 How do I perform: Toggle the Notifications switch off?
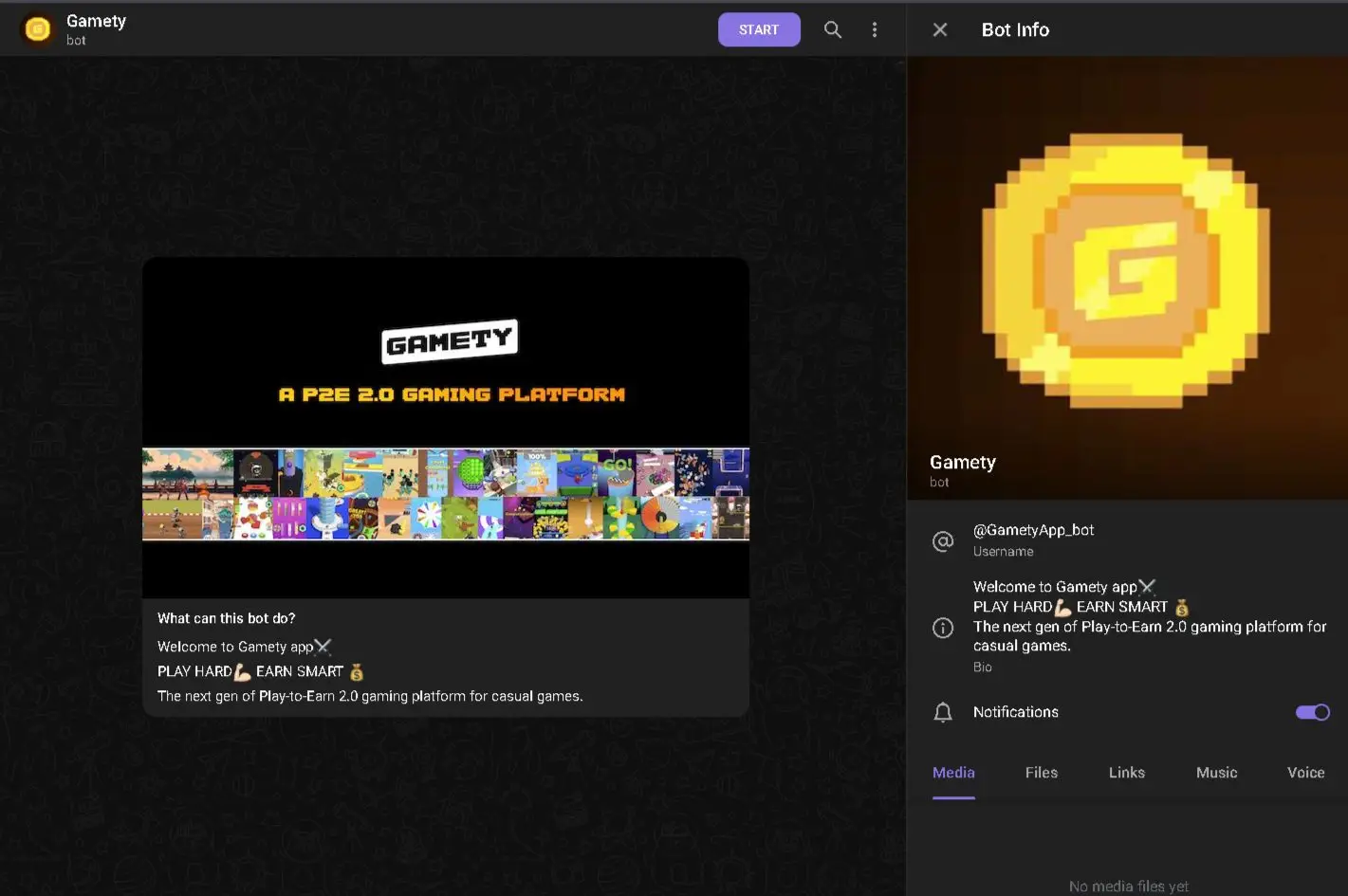click(x=1313, y=712)
